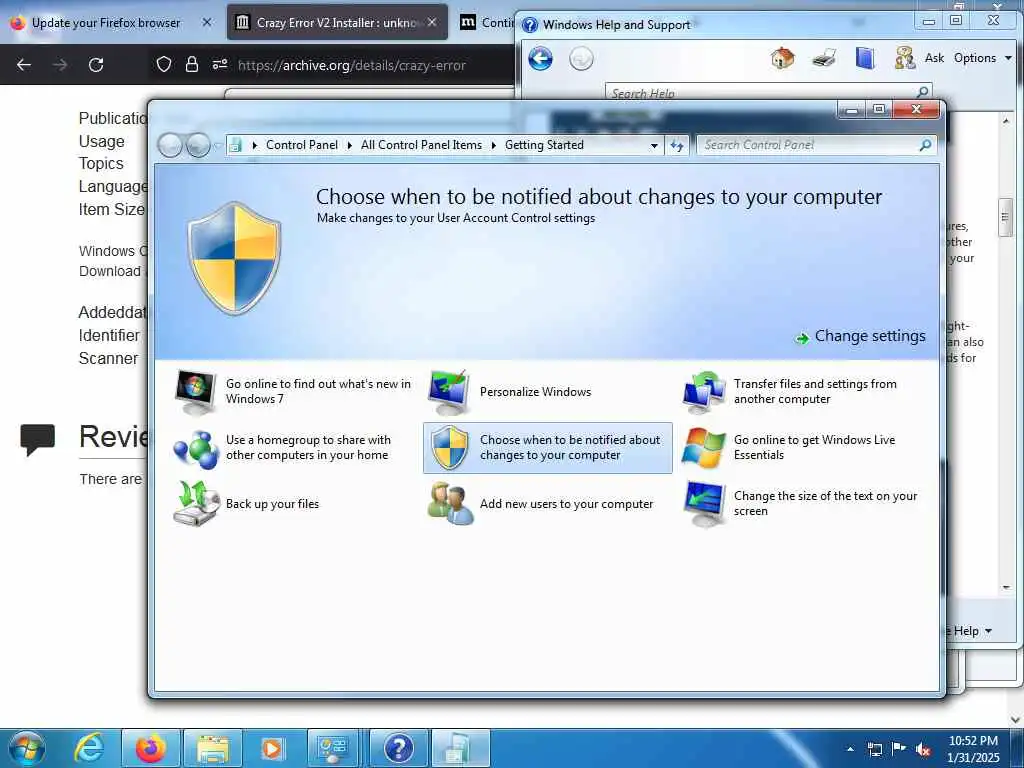The width and height of the screenshot is (1024, 768).
Task: Expand breadcrumb arrow after All Control Panel Items
Action: pyautogui.click(x=494, y=145)
